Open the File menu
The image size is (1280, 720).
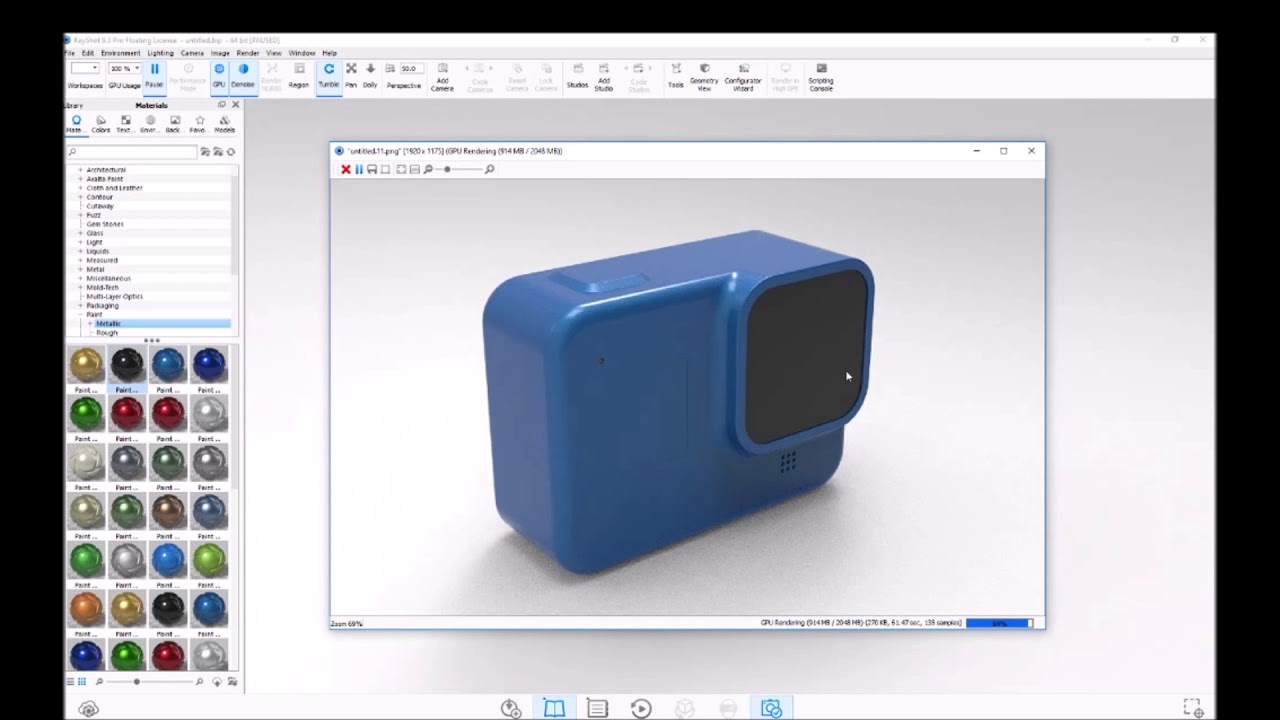pyautogui.click(x=70, y=53)
